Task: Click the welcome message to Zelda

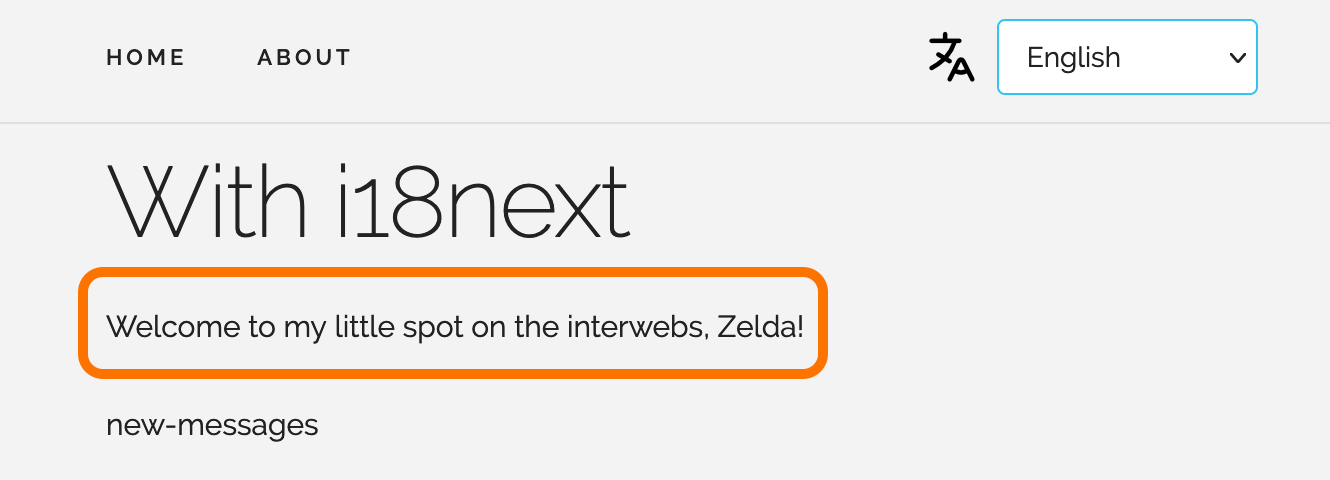Action: click(x=454, y=327)
